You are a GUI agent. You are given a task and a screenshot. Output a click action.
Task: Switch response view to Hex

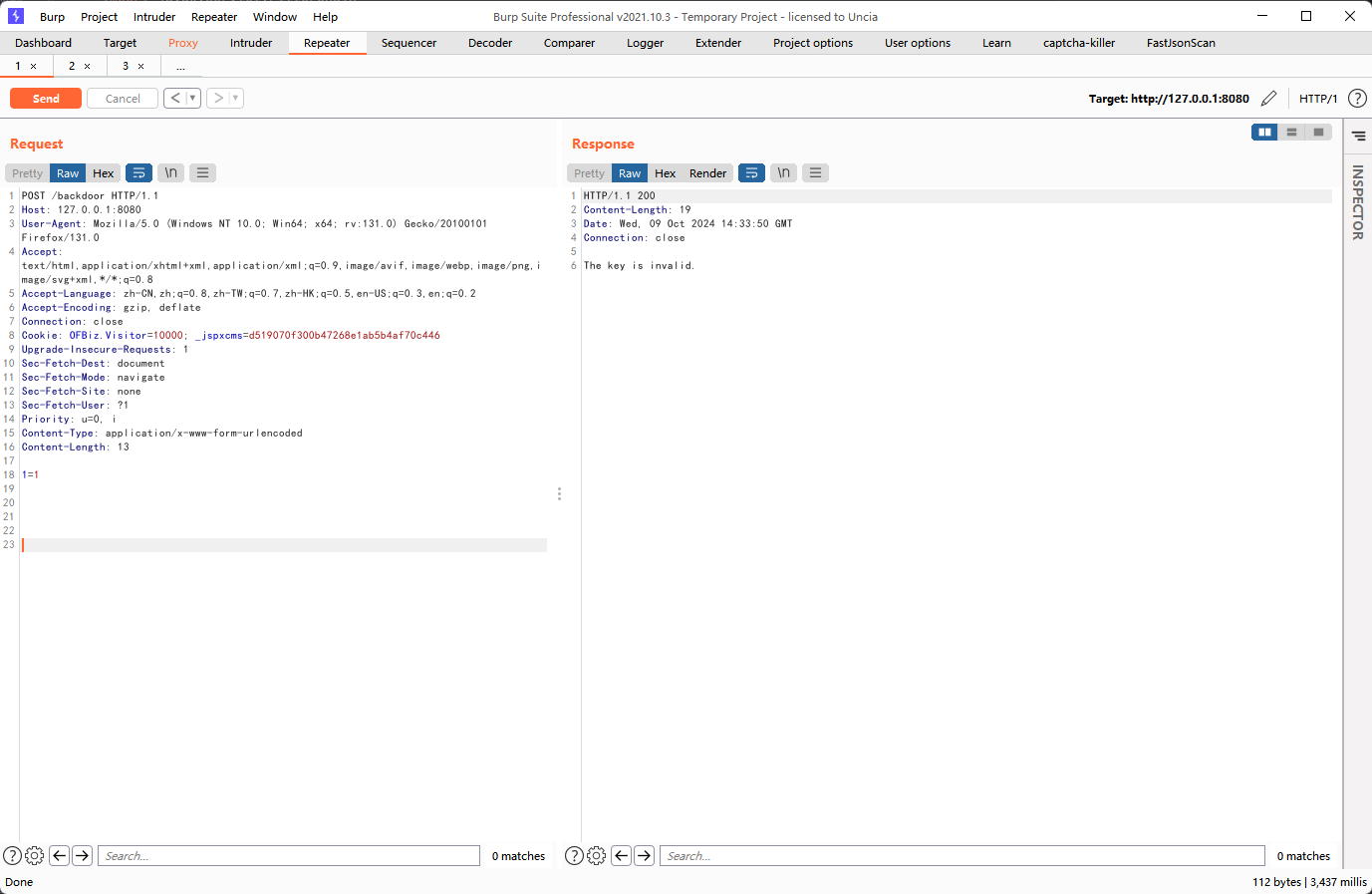[x=666, y=173]
